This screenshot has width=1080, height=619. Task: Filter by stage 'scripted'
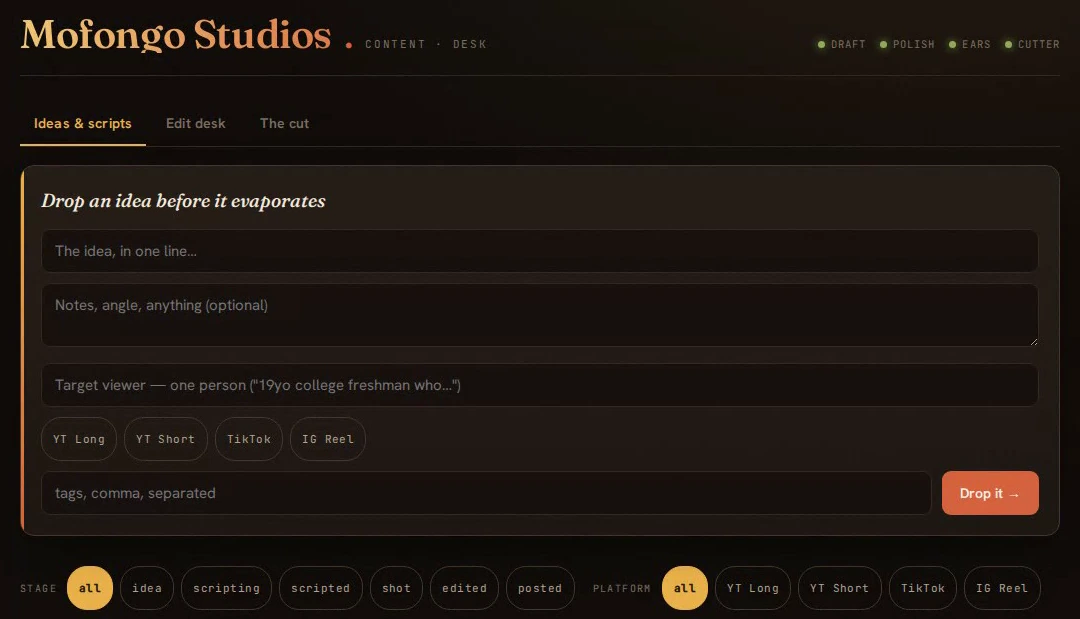(320, 588)
